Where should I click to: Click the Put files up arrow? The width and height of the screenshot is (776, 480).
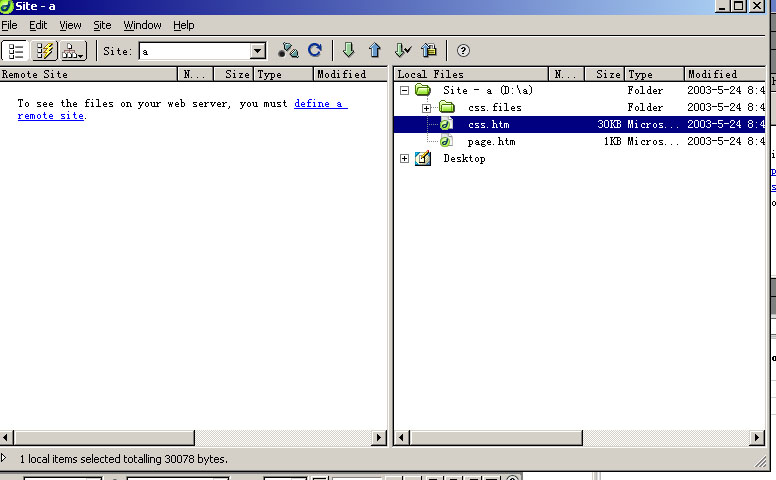coord(375,51)
